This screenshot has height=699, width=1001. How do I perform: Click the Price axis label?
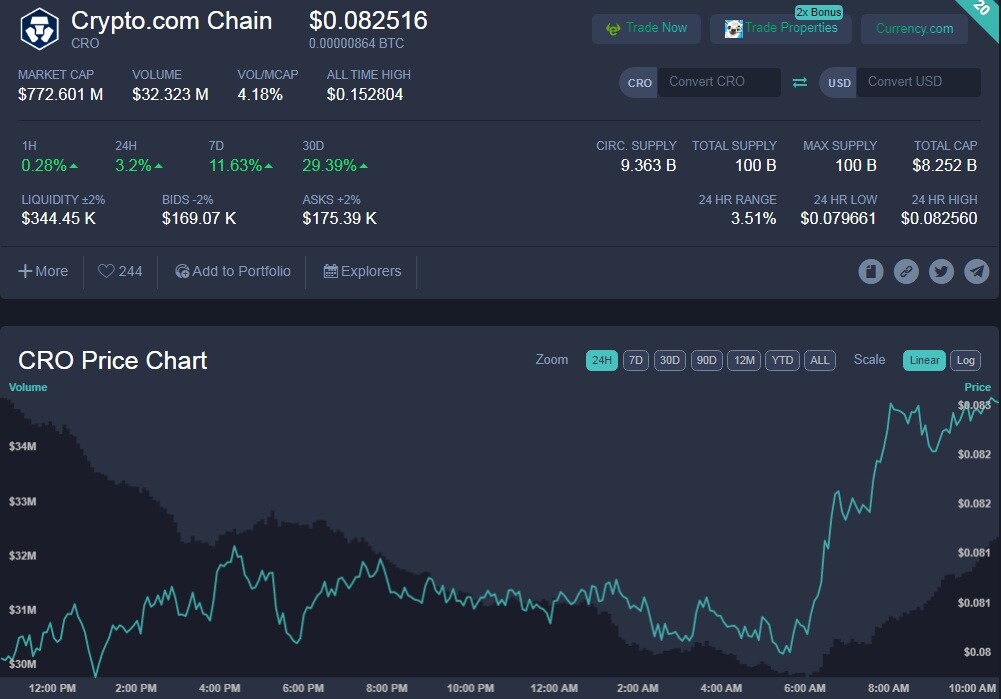click(977, 387)
